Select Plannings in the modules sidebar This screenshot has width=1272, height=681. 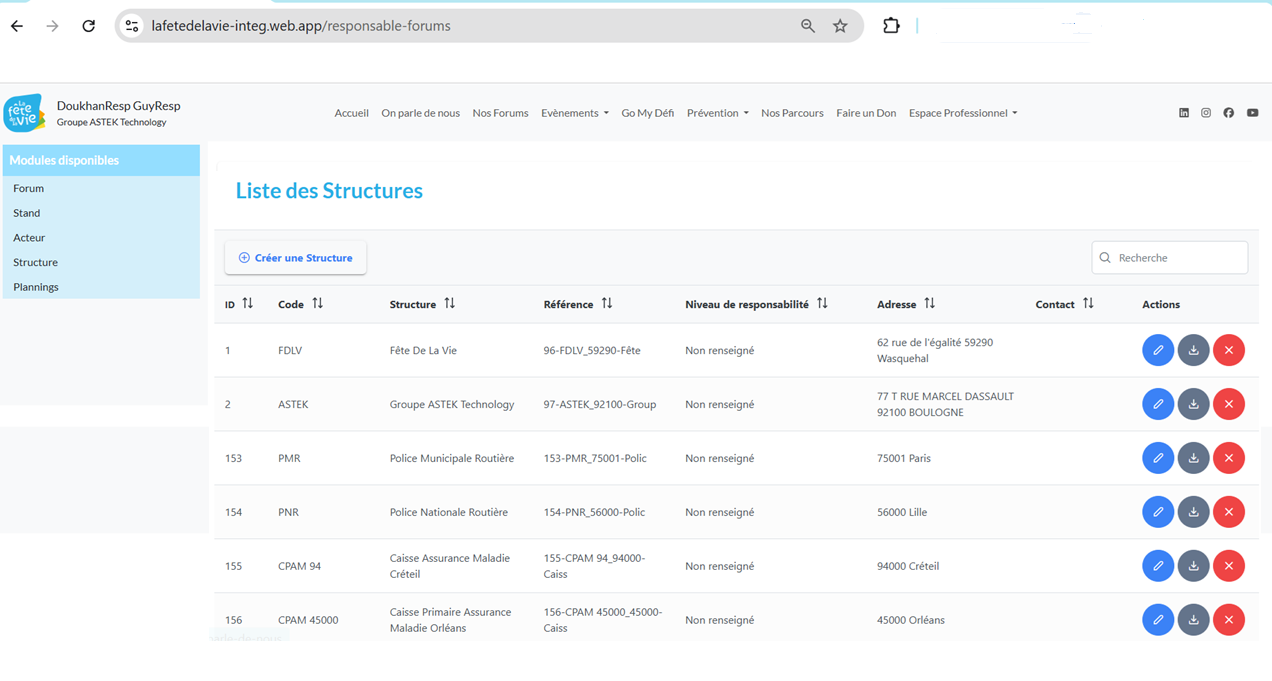pyautogui.click(x=36, y=287)
